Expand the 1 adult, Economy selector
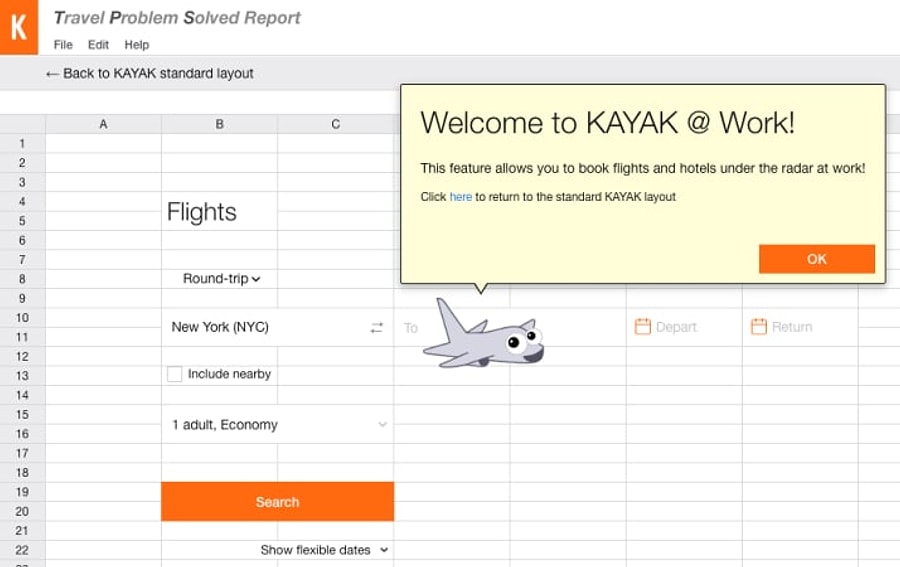 pos(278,425)
